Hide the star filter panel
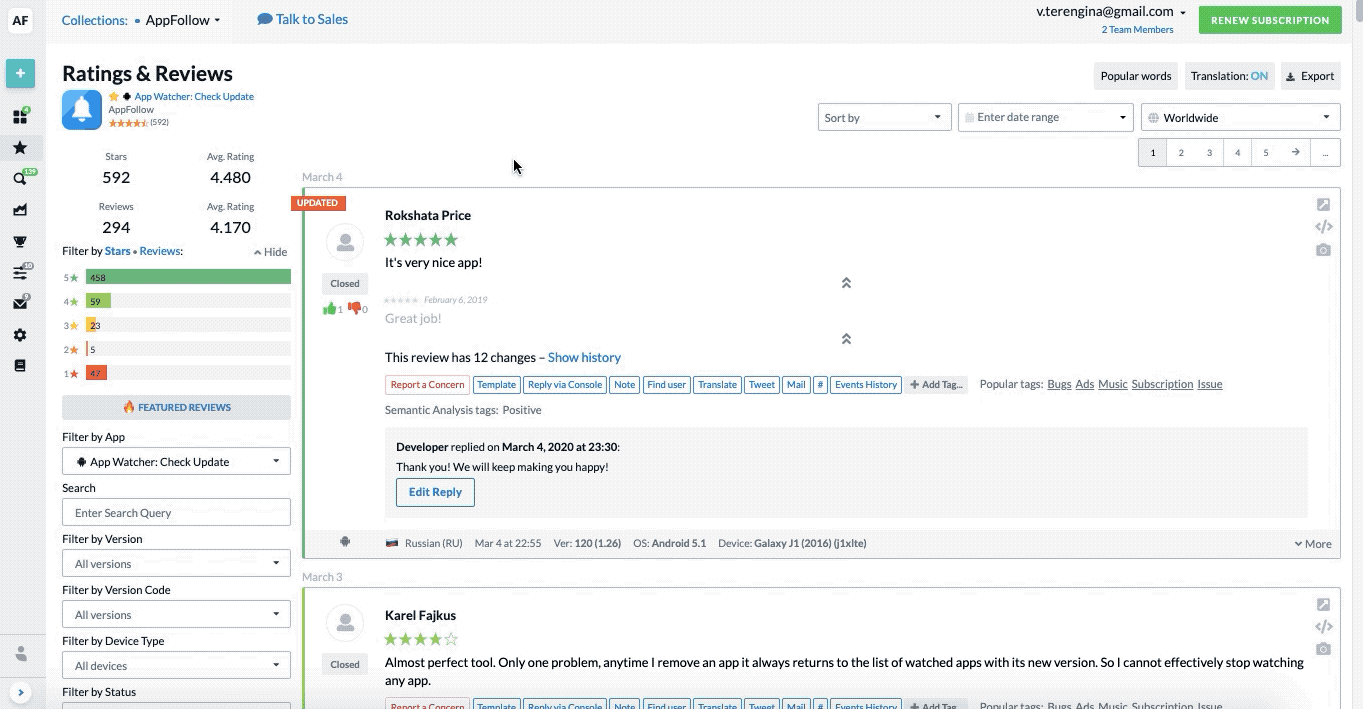Viewport: 1363px width, 709px height. pos(270,252)
